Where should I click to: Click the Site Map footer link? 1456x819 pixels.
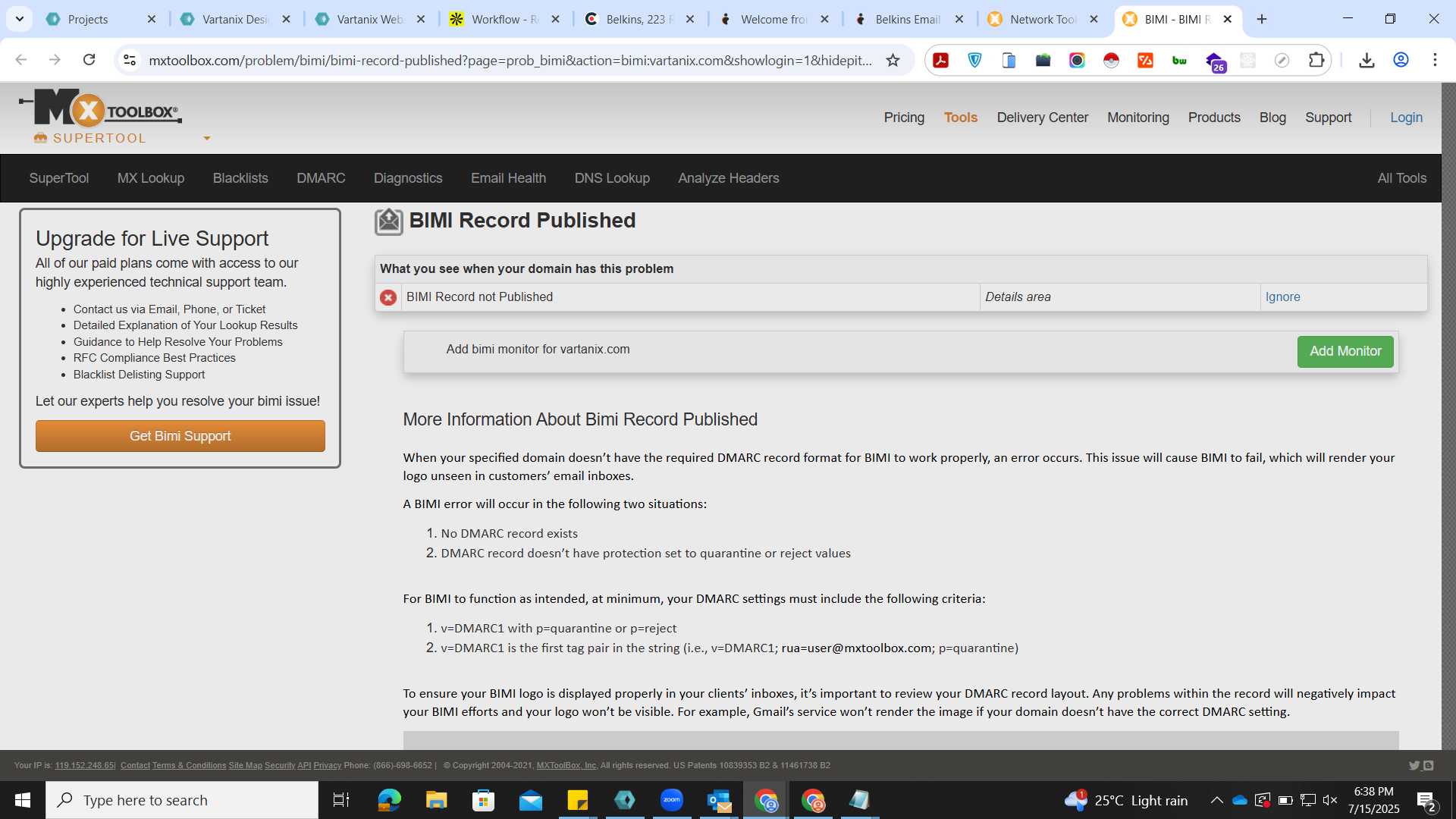(x=245, y=766)
